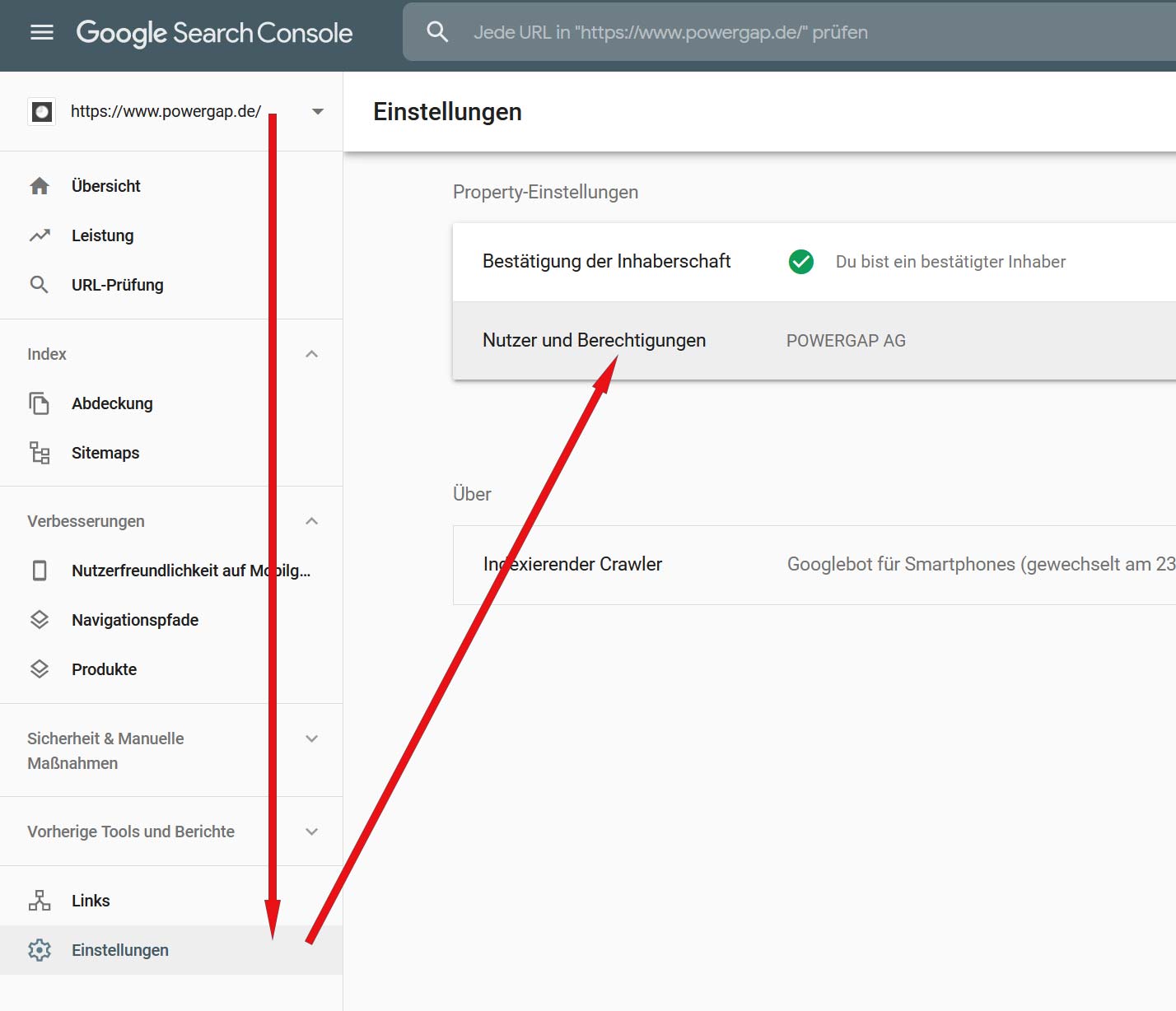The width and height of the screenshot is (1176, 1011).
Task: Click the Abdeckung pages icon
Action: point(40,403)
